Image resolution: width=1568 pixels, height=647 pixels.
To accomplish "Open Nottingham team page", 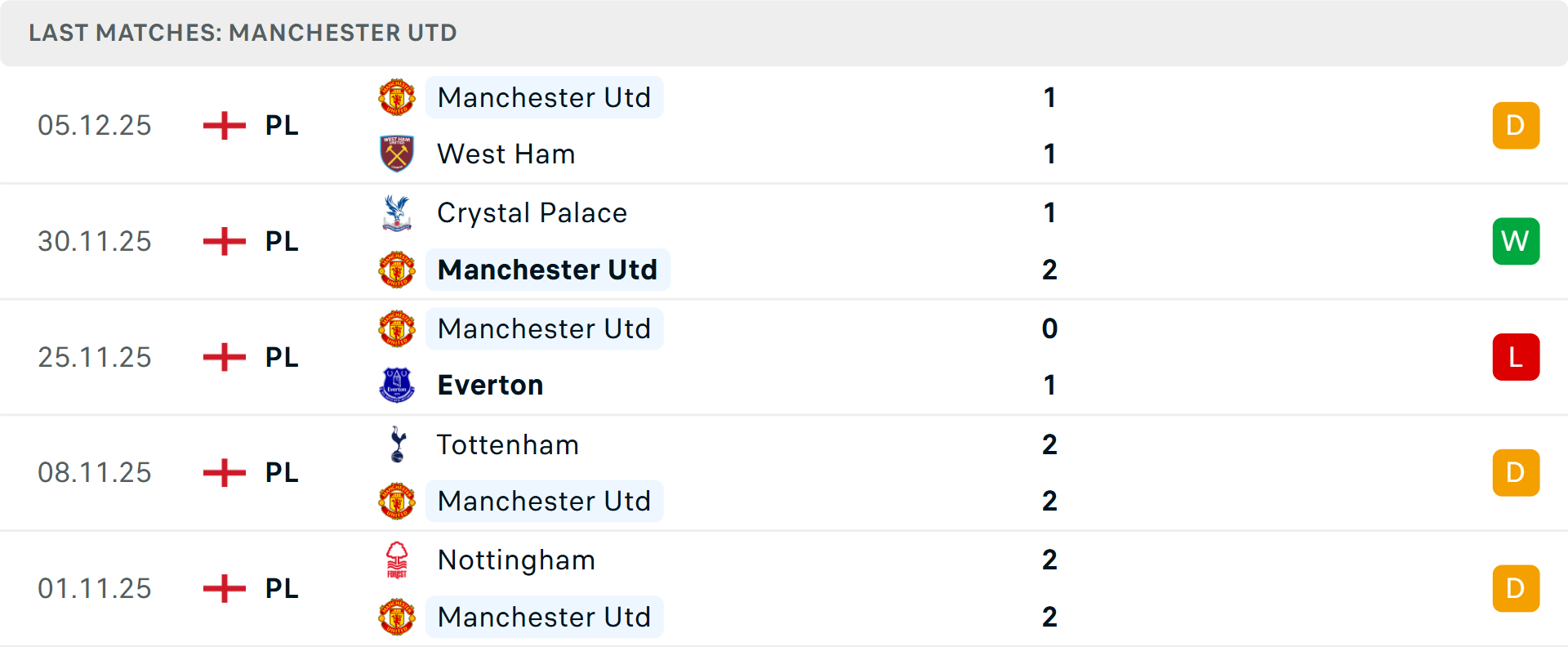I will pyautogui.click(x=516, y=560).
